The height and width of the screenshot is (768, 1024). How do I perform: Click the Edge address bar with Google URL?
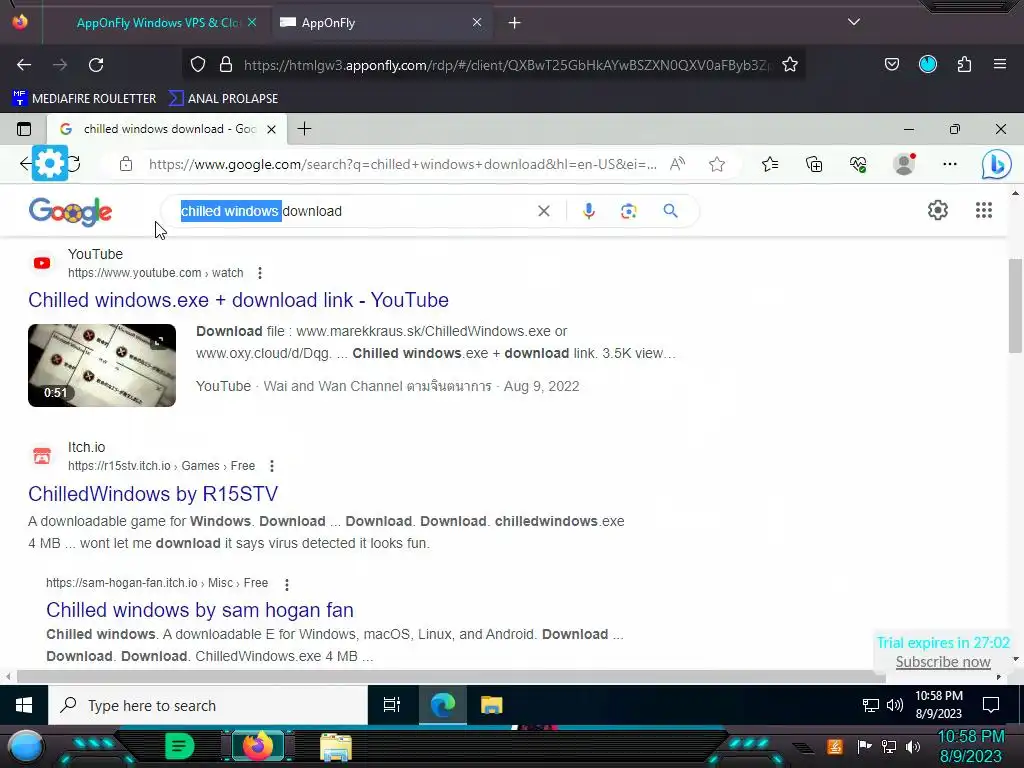(402, 164)
